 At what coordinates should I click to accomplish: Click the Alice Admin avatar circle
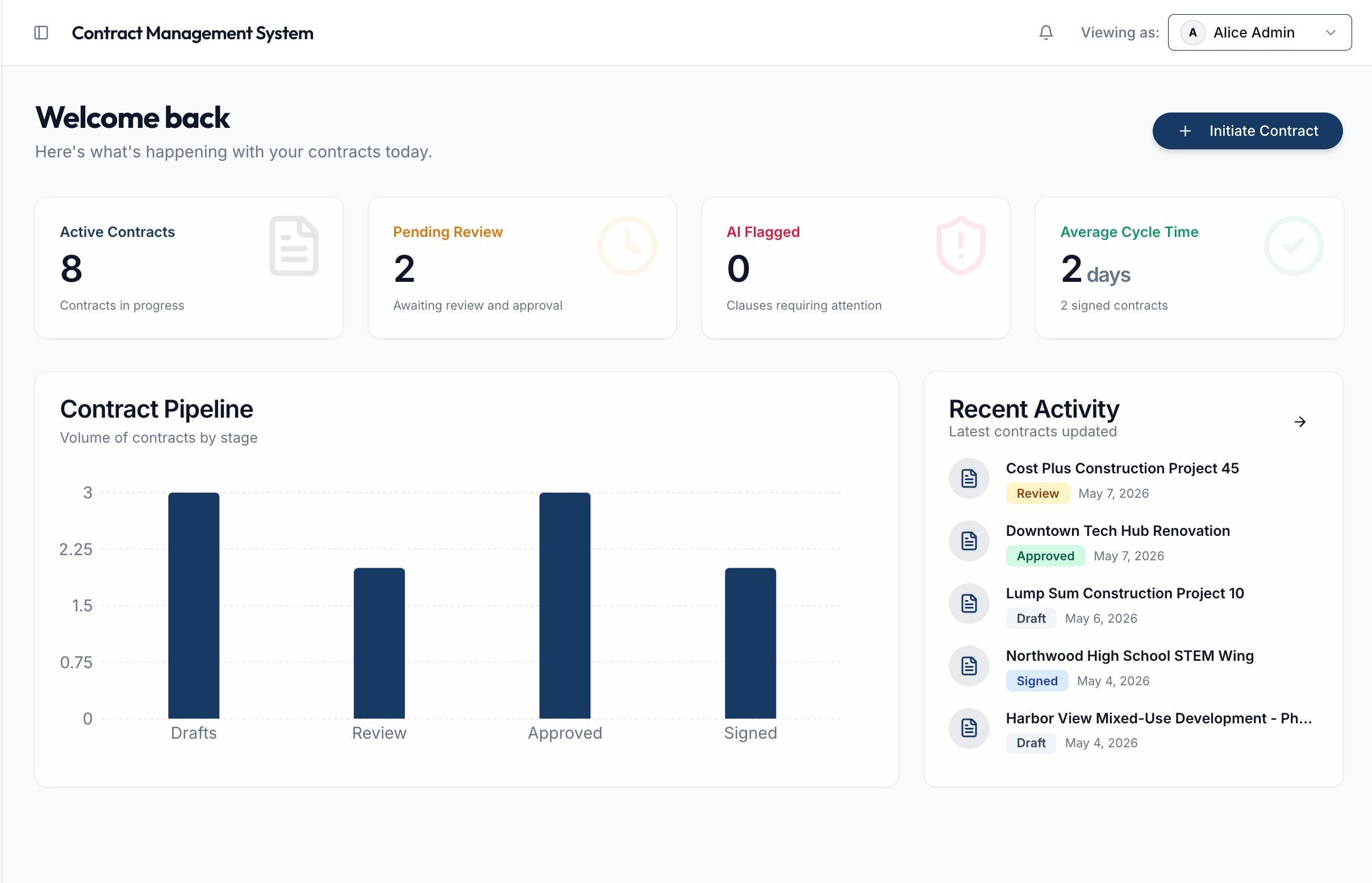[1192, 33]
